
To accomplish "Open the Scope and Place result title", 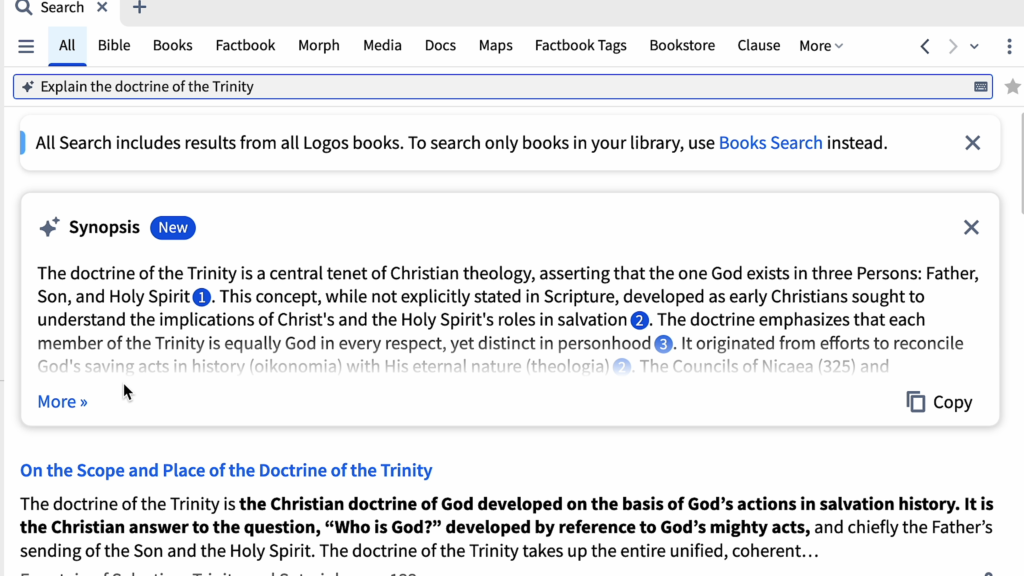I will pyautogui.click(x=226, y=470).
